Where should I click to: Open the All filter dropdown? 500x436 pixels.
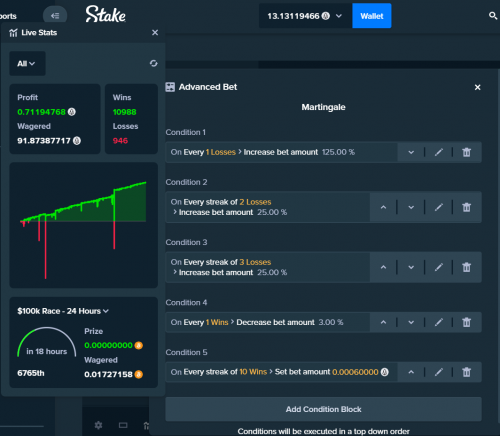tap(27, 63)
